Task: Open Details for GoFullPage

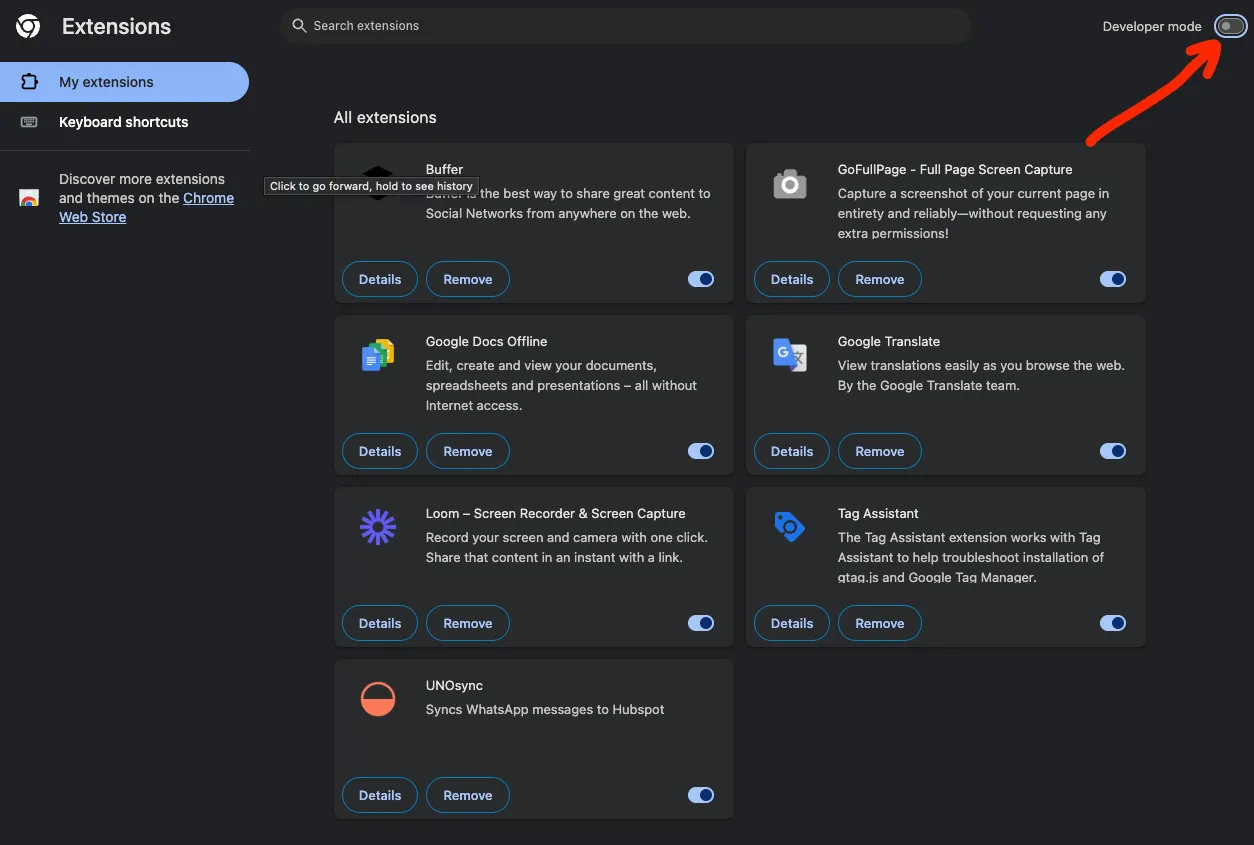Action: click(791, 279)
